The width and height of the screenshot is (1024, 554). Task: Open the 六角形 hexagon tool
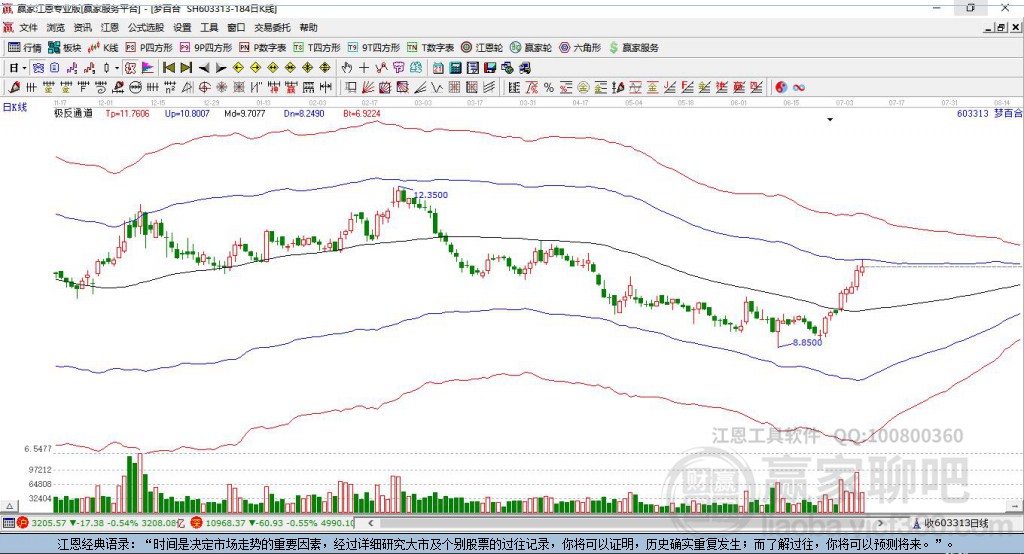pos(580,48)
